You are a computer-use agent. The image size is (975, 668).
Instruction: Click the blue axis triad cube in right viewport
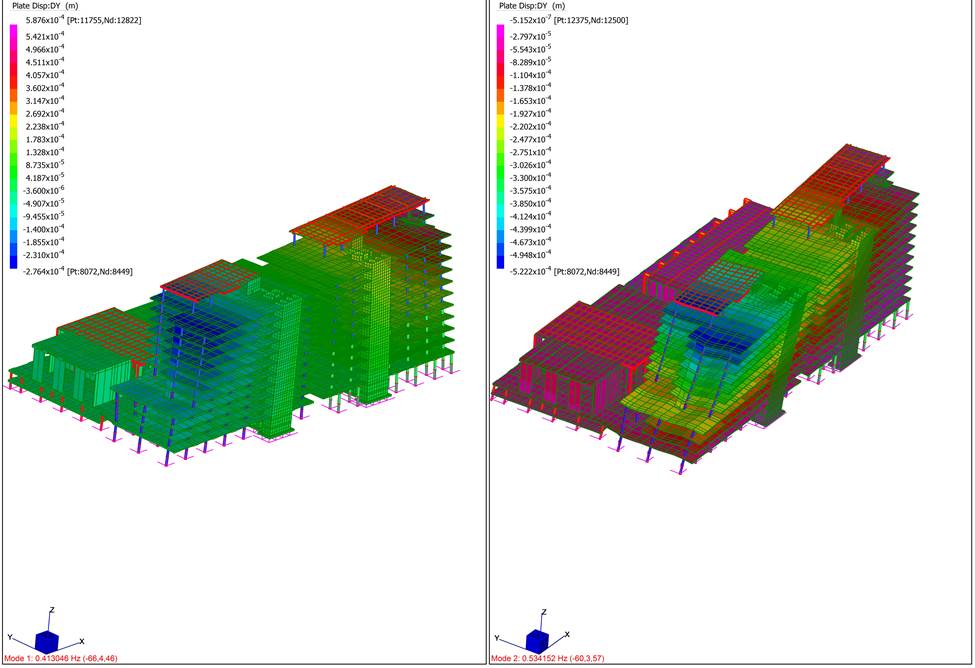536,640
